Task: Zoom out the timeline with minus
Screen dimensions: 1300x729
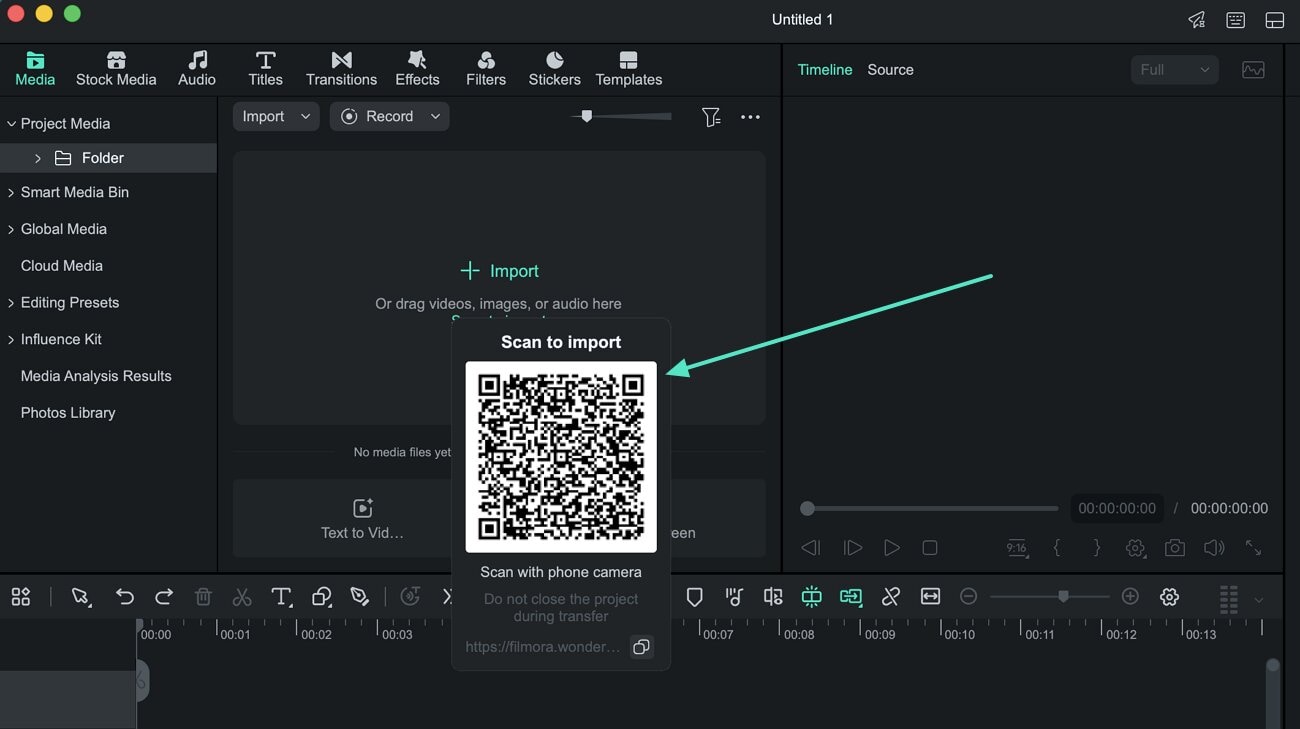Action: coord(968,597)
